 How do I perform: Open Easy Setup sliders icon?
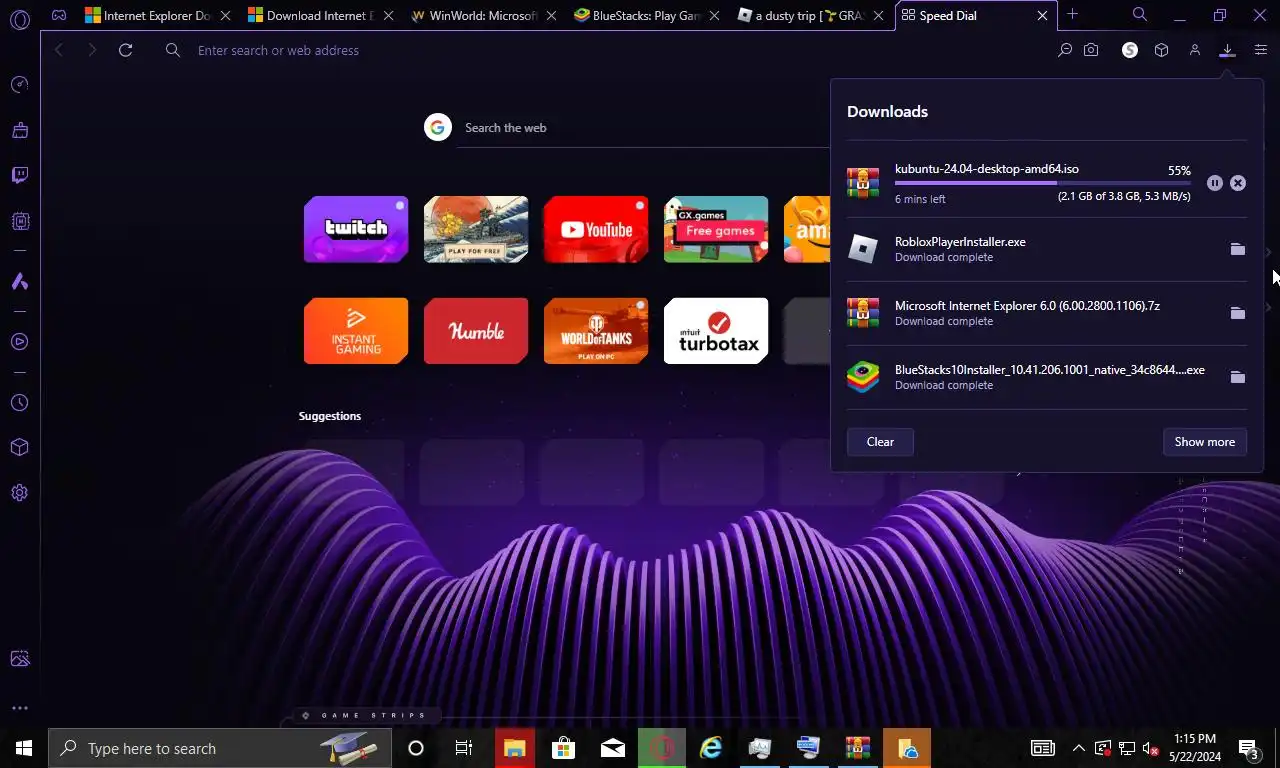pyautogui.click(x=1261, y=50)
